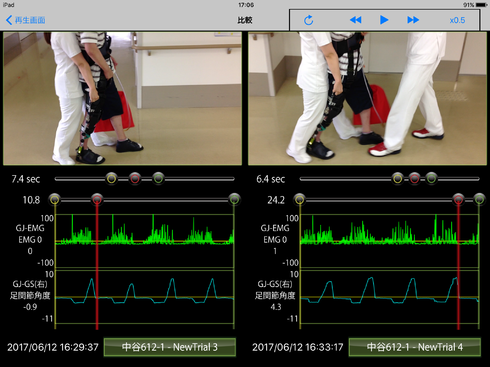Screen dimensions: 490x367
Task: Select red marker on right 6.4 sec slider
Action: pyautogui.click(x=414, y=179)
